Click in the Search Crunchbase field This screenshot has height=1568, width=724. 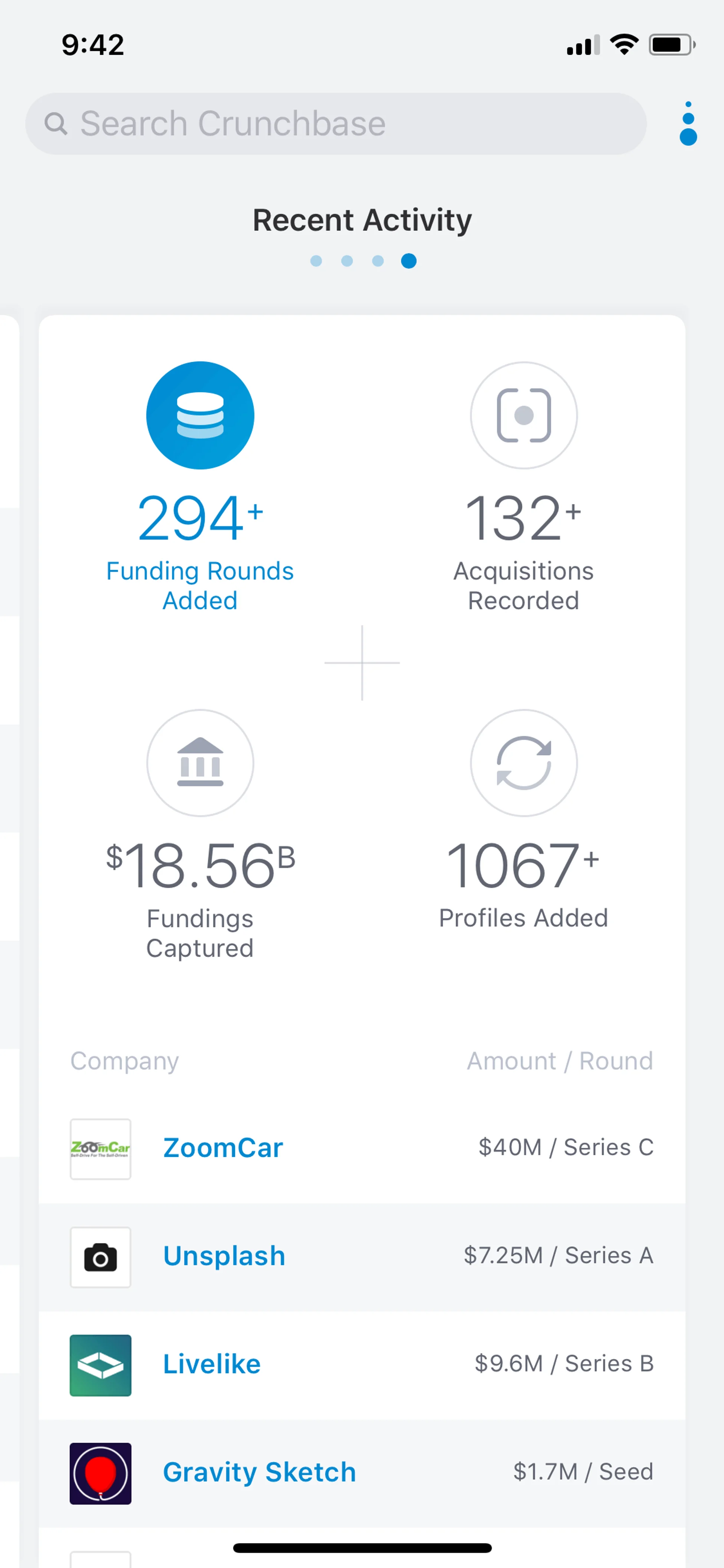tap(353, 124)
